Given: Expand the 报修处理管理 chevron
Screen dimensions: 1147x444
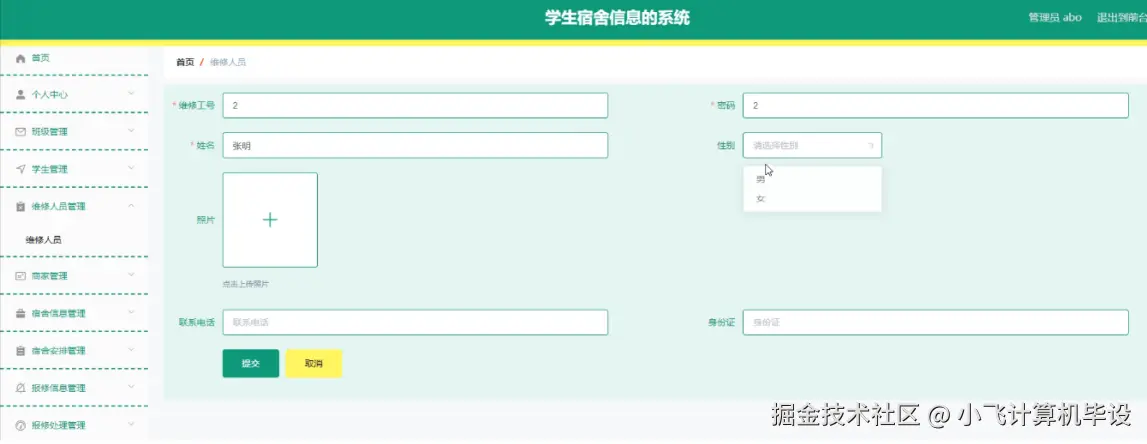Looking at the screenshot, I should [x=131, y=424].
